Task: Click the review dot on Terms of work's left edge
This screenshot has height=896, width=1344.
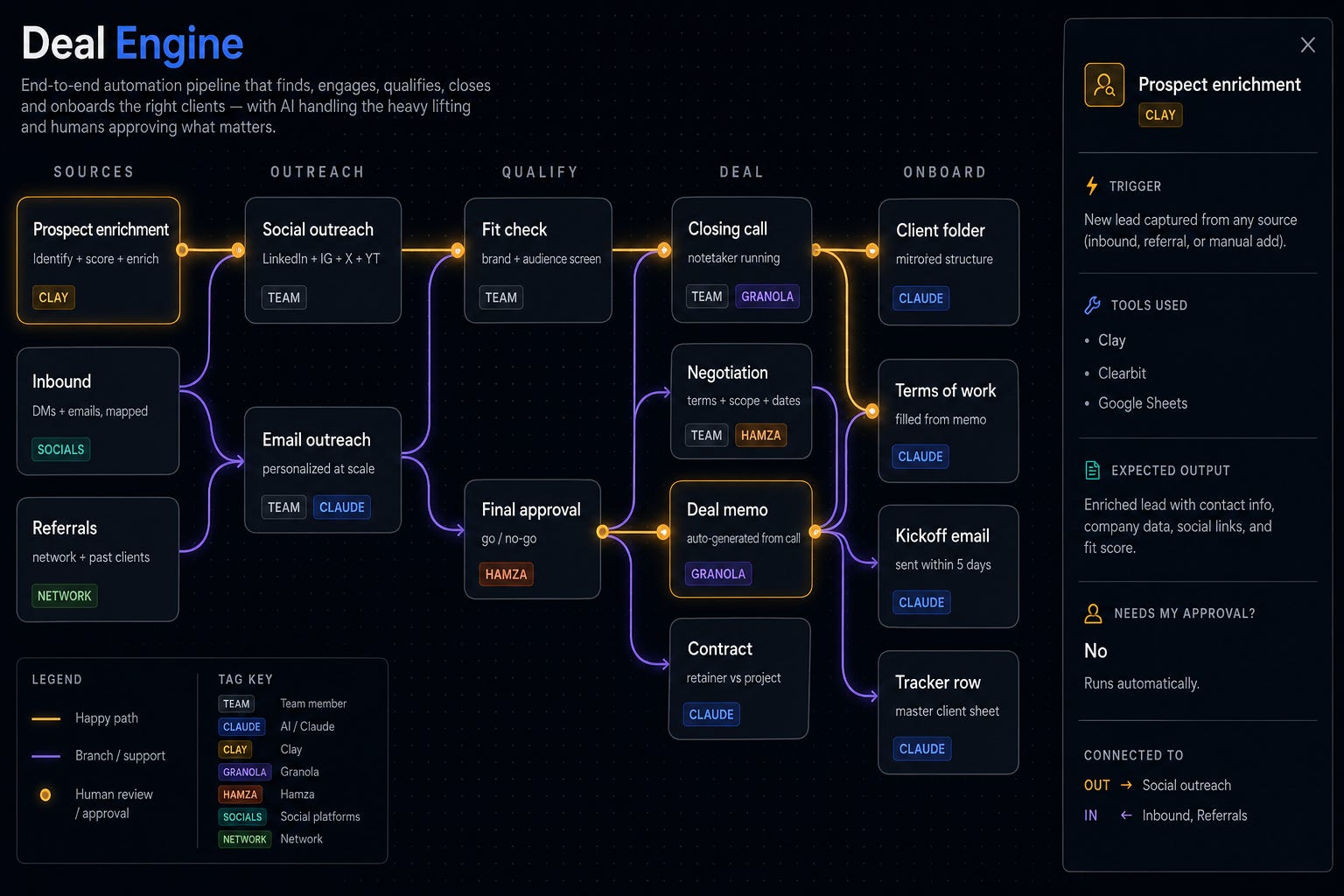Action: point(872,410)
